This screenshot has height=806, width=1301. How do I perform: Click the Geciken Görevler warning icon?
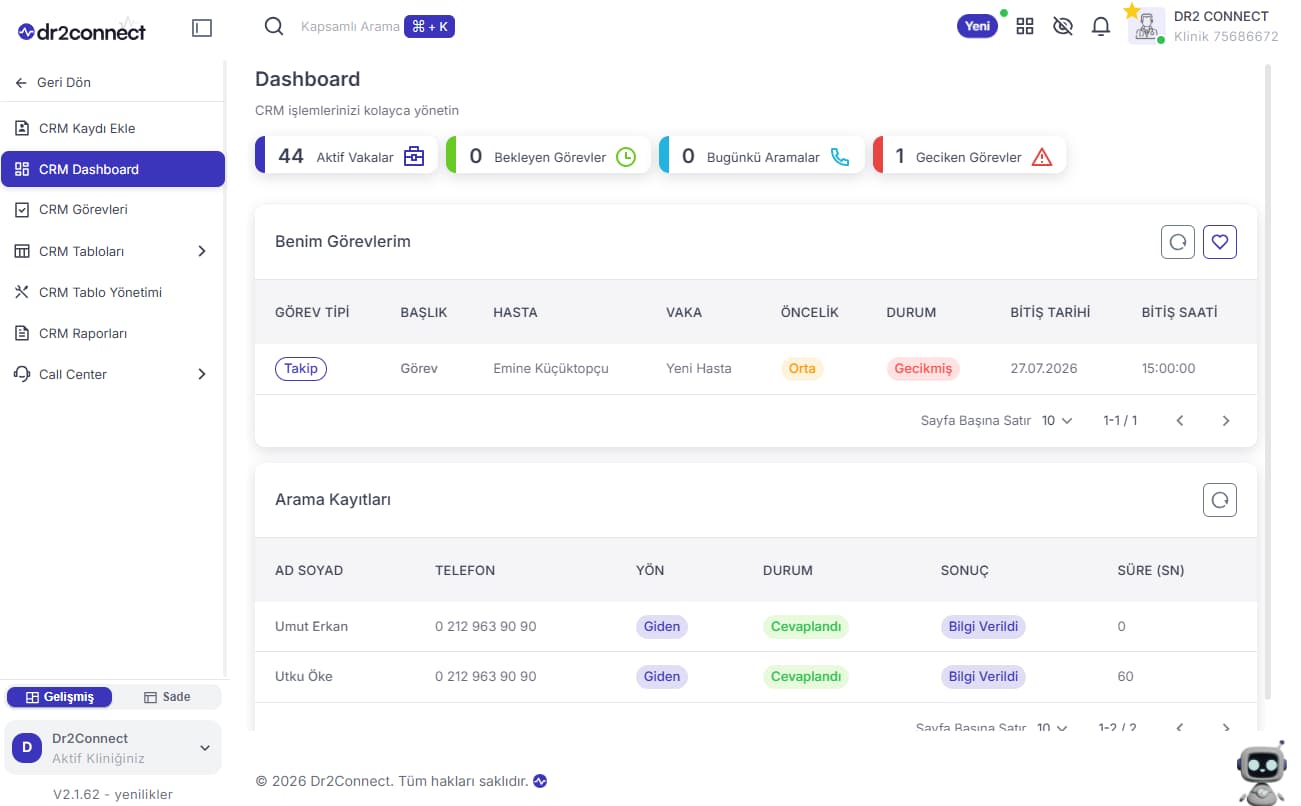tap(1042, 157)
